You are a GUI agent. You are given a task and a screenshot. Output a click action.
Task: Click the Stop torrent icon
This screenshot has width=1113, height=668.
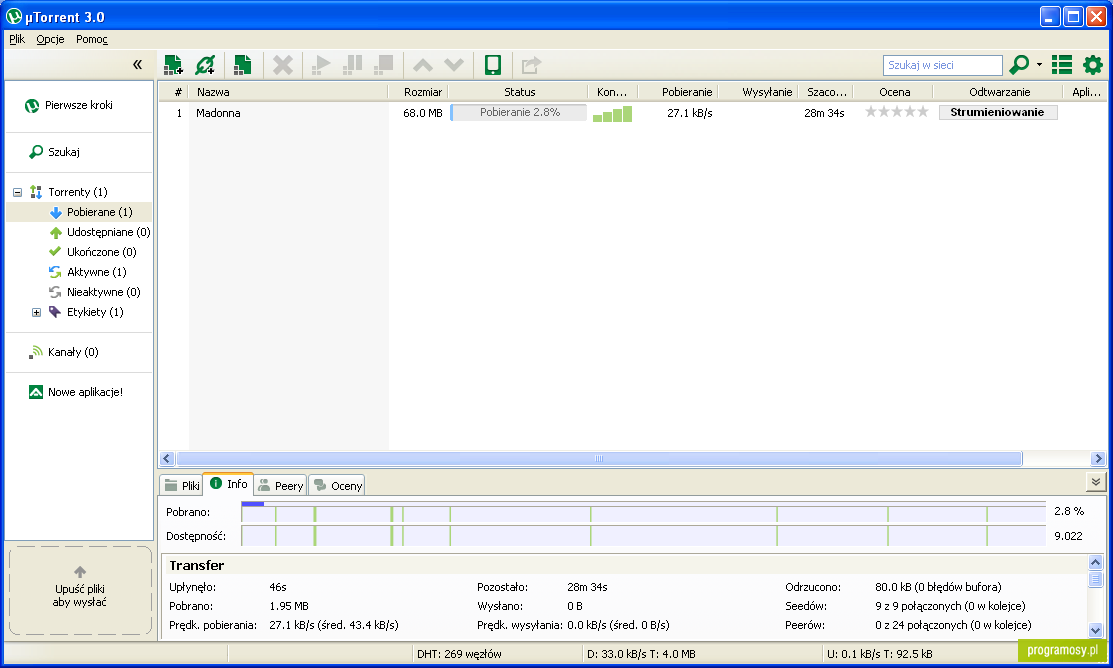[x=383, y=65]
